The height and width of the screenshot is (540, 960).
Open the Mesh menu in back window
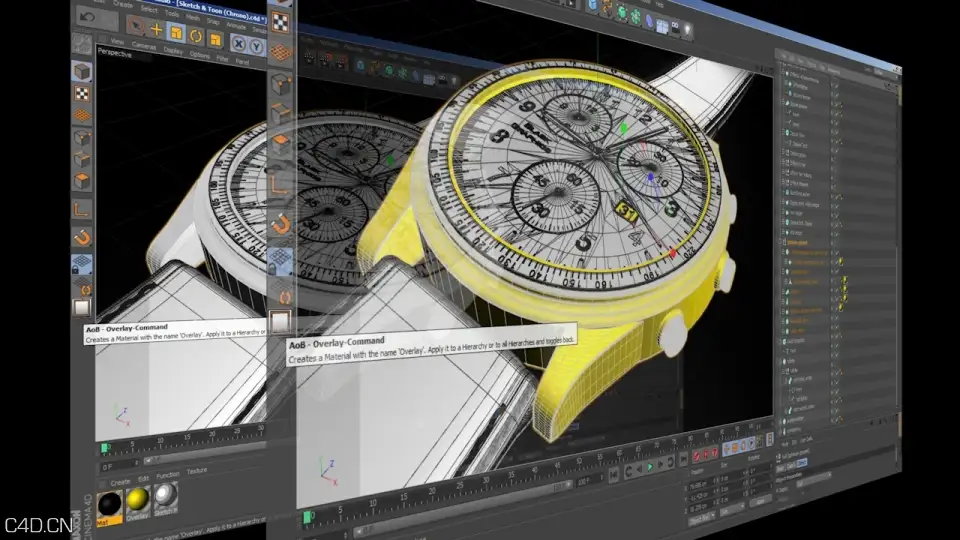click(192, 18)
